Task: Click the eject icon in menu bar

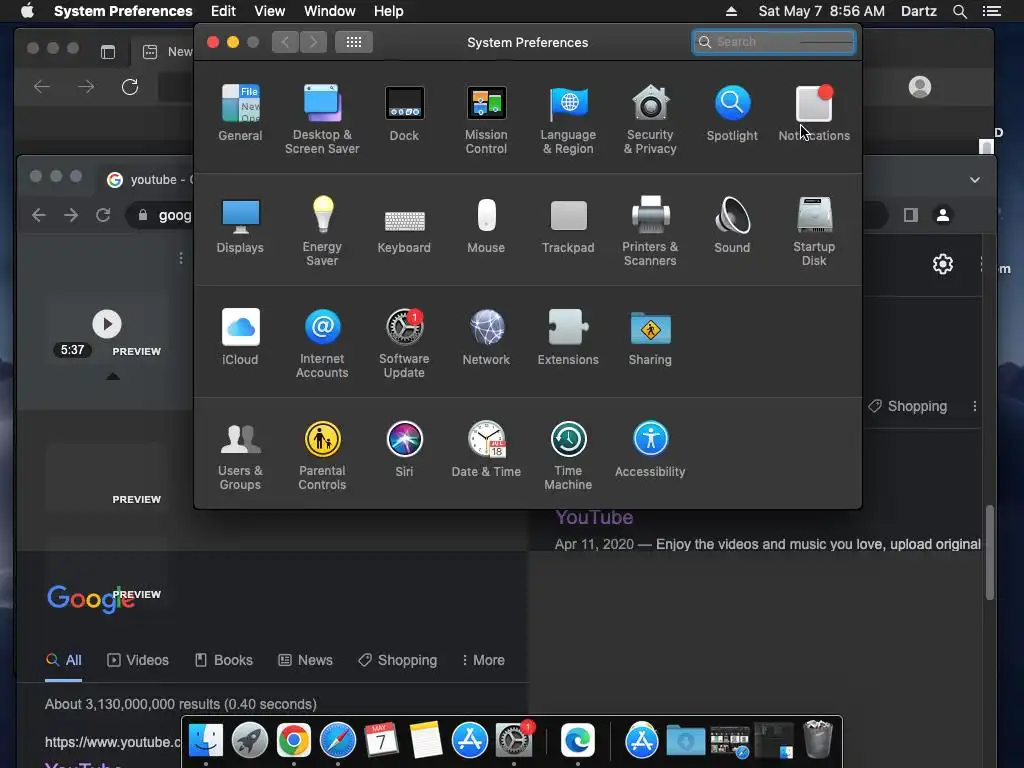Action: 731,11
